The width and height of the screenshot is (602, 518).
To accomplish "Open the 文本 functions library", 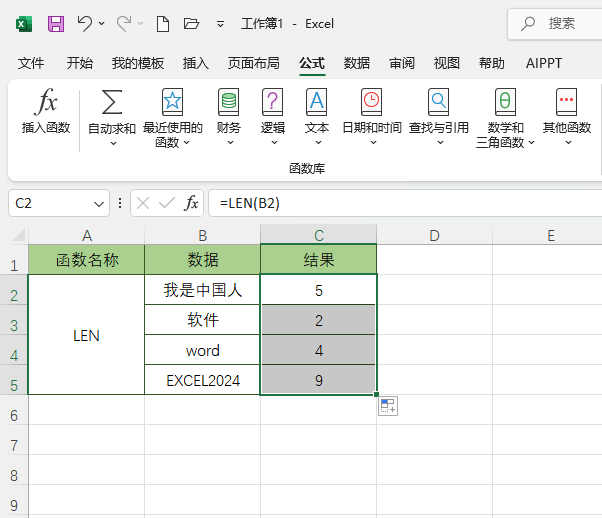I will [317, 117].
